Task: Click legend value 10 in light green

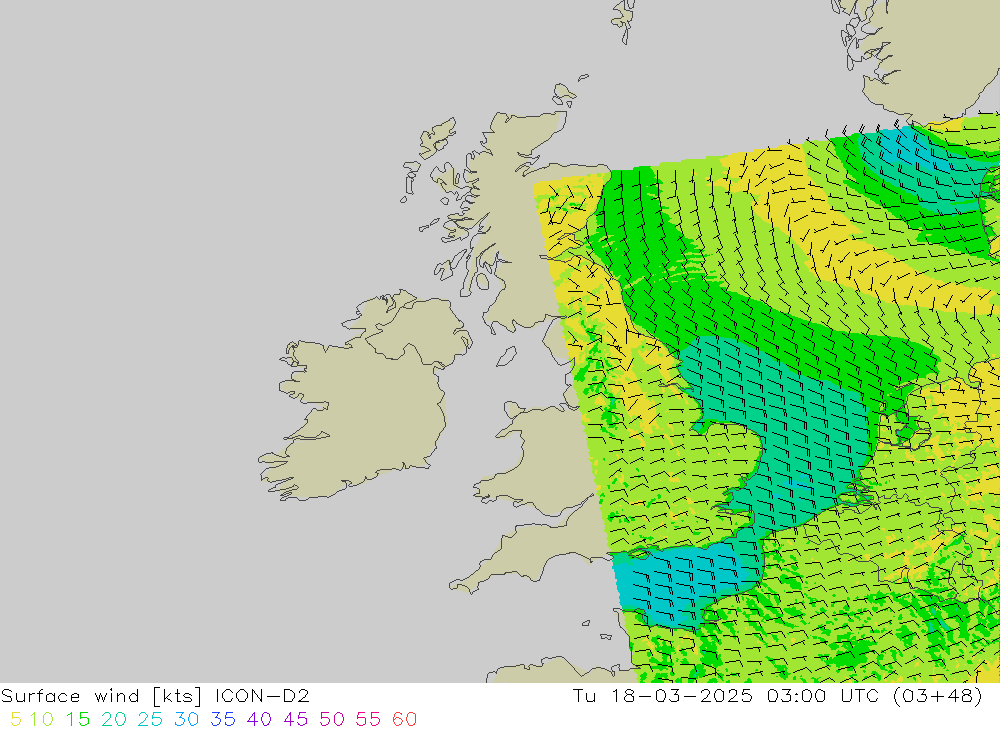Action: click(x=42, y=720)
